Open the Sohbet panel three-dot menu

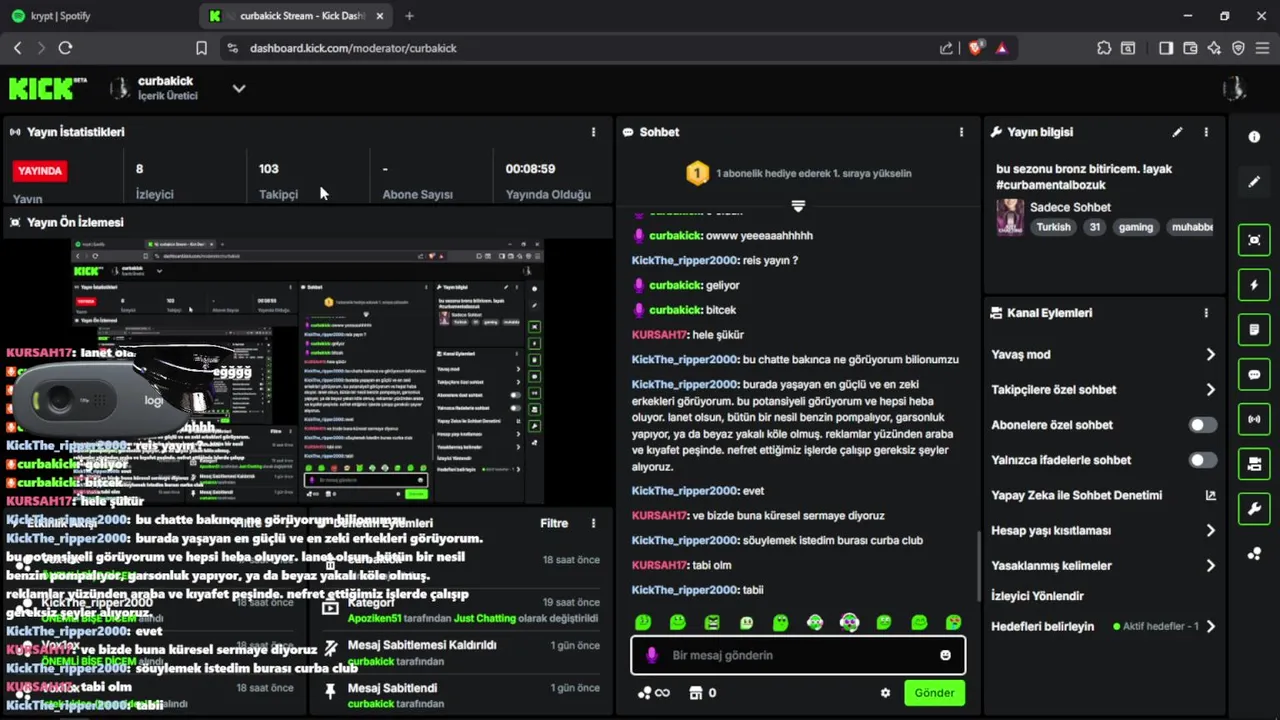(x=961, y=132)
